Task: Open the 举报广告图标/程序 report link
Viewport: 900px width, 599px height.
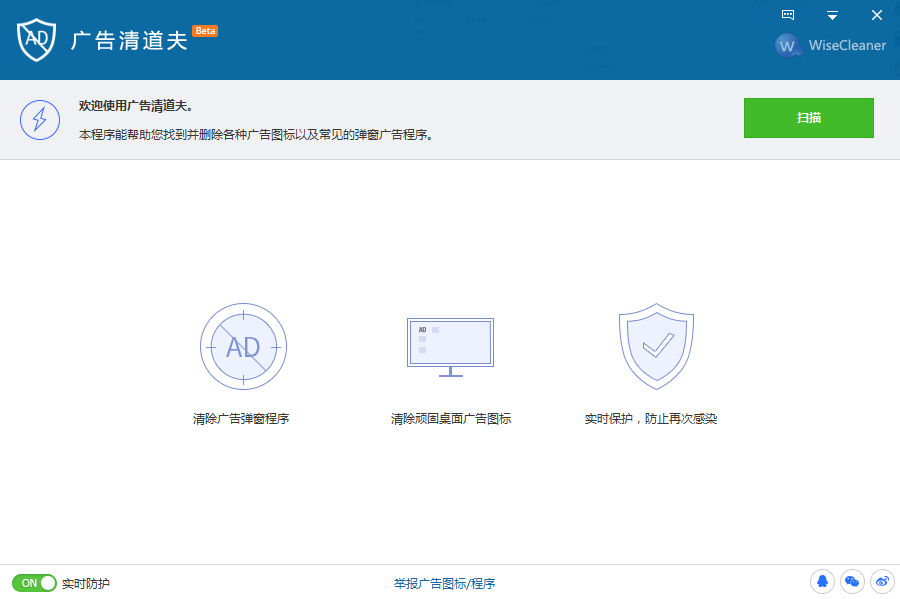Action: coord(444,584)
